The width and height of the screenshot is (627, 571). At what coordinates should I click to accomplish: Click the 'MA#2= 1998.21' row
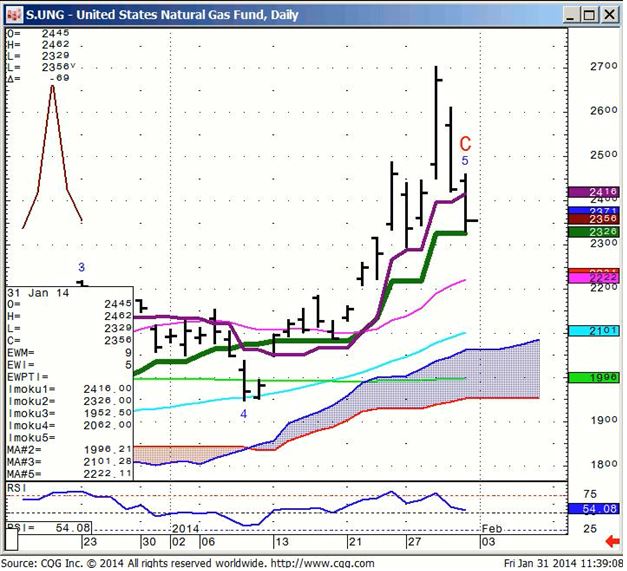click(70, 450)
